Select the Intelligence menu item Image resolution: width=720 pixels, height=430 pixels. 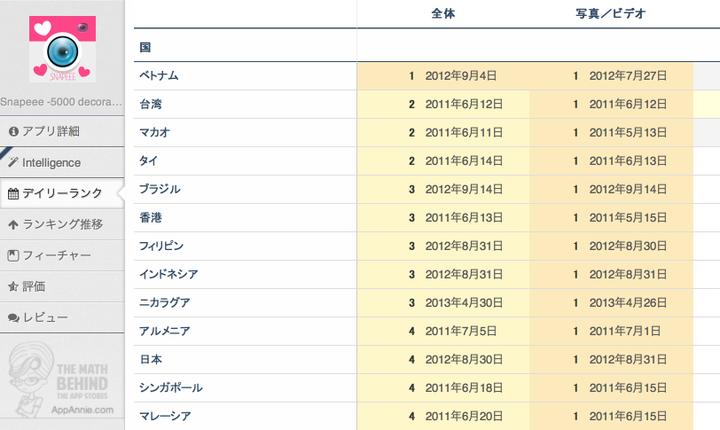coord(51,162)
